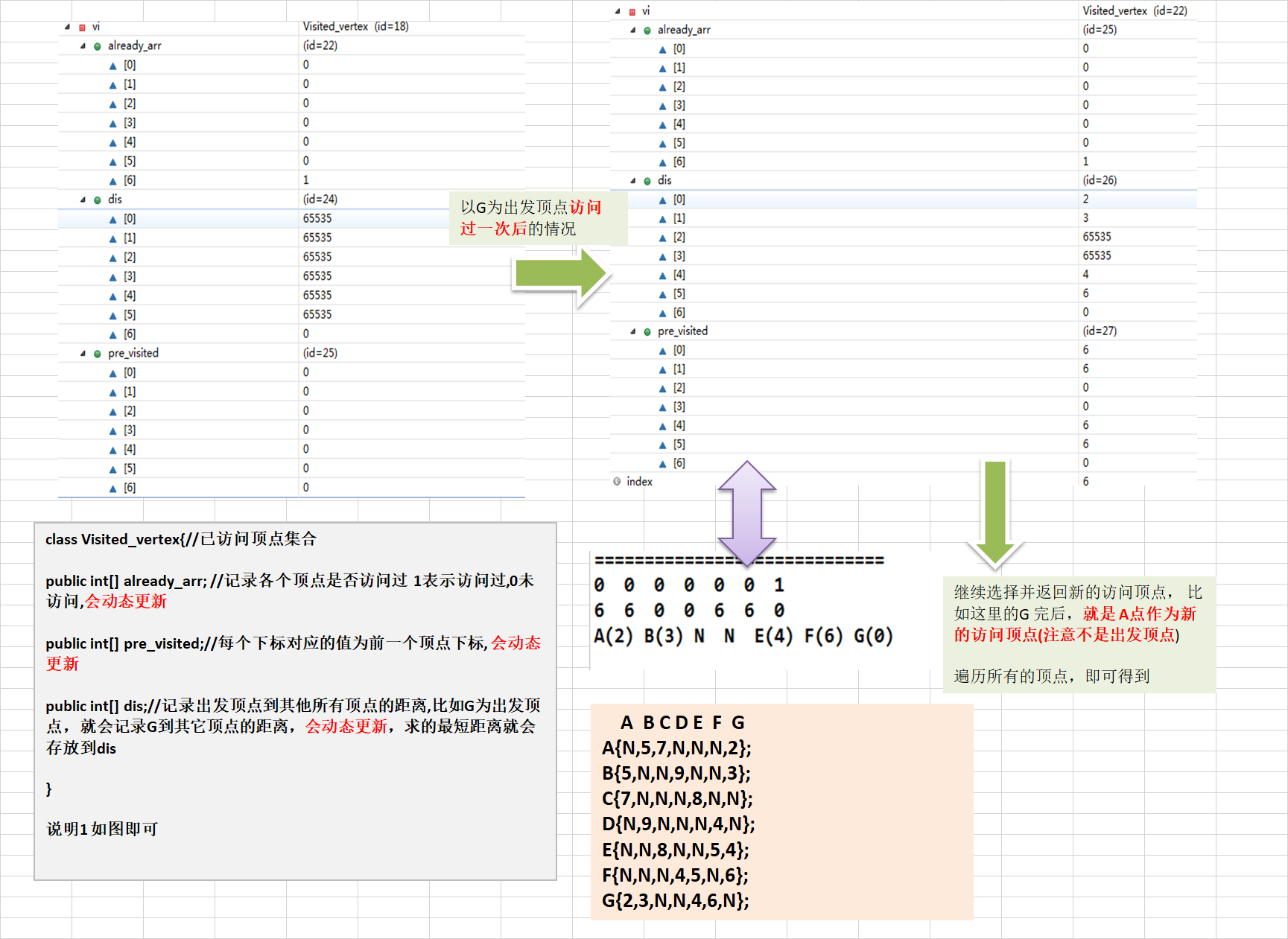Click red square icon of right vi variable

pyautogui.click(x=632, y=12)
